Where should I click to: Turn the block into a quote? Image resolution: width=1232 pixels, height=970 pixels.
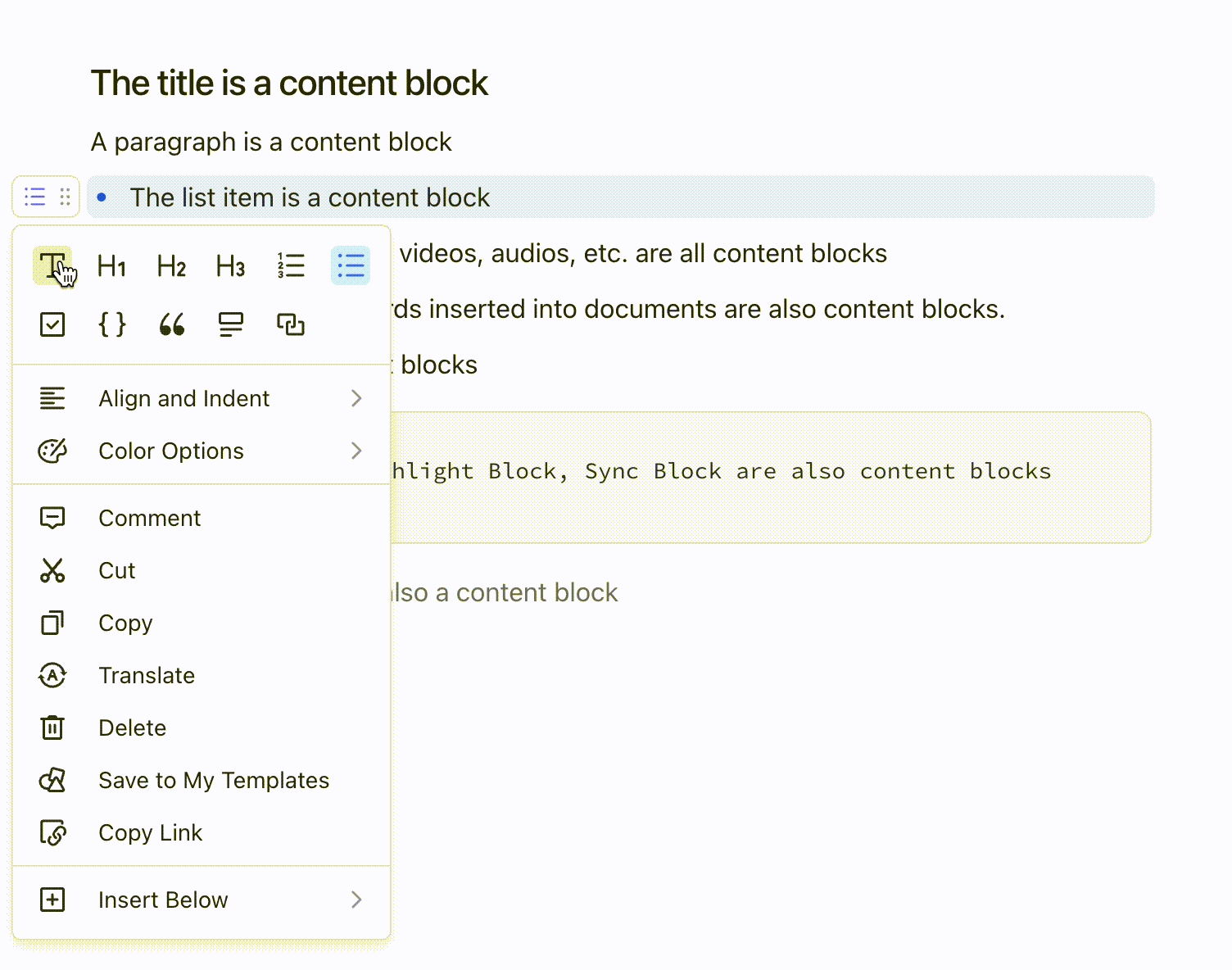(171, 324)
